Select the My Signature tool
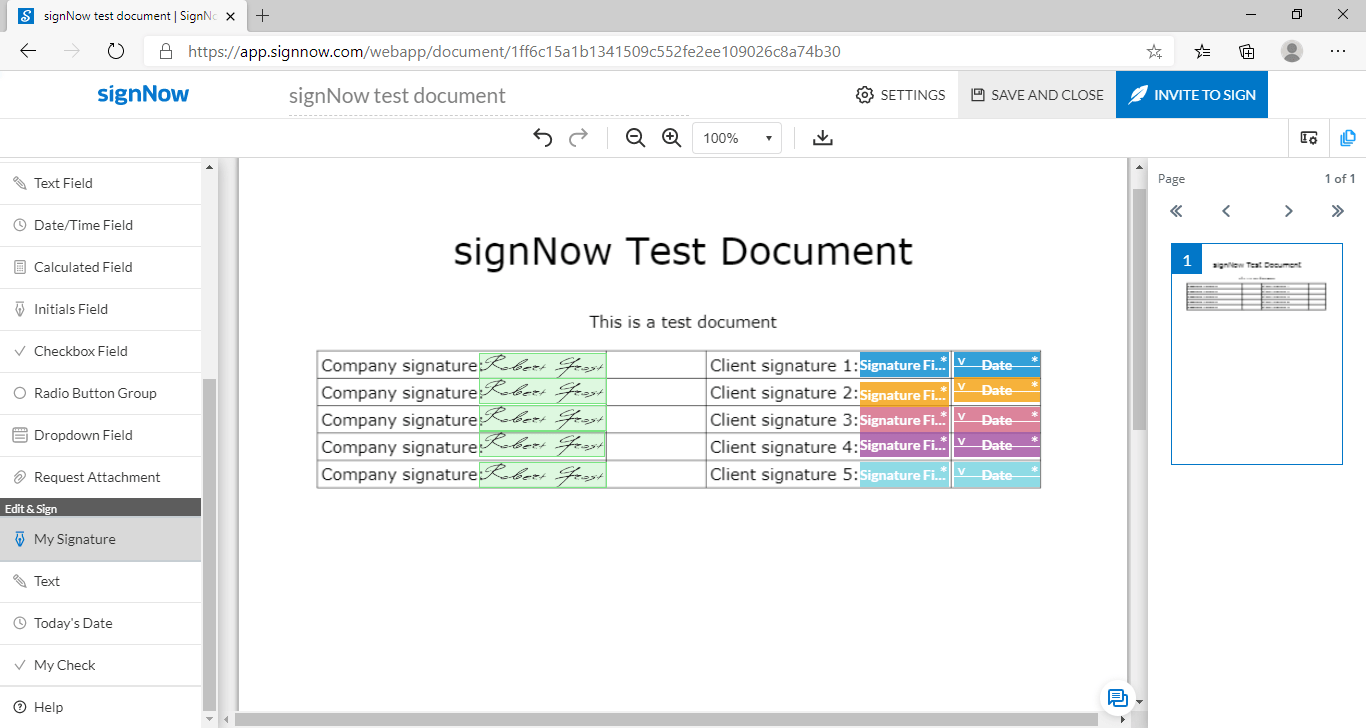The width and height of the screenshot is (1366, 728). pos(100,539)
